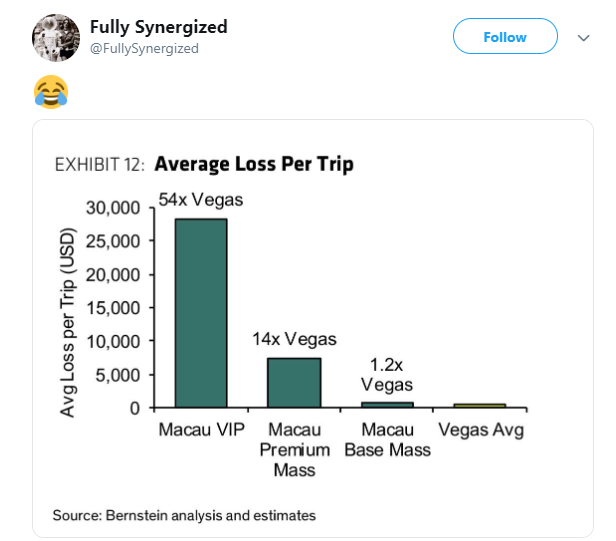Screen dimensions: 616x541
Task: Open the Fully Synergized profile avatar
Action: 56,38
